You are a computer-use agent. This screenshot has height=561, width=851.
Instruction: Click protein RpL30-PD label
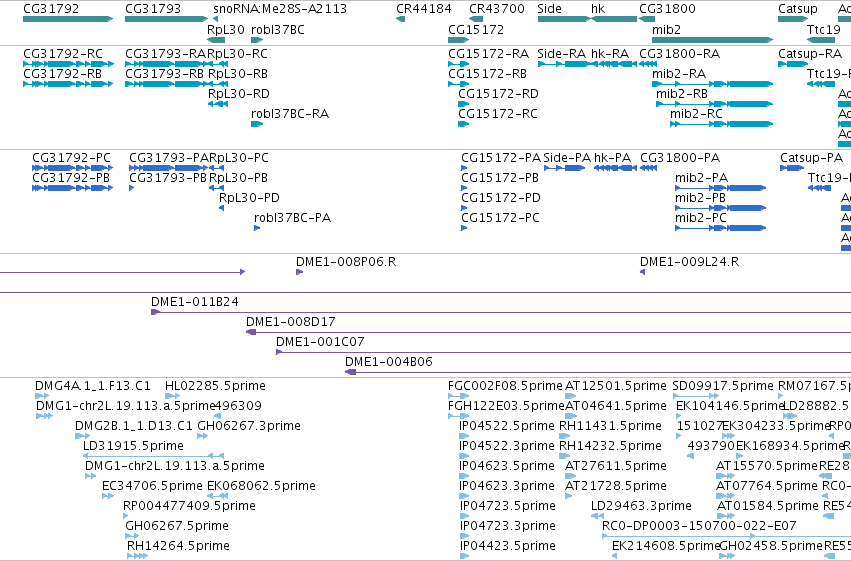249,198
